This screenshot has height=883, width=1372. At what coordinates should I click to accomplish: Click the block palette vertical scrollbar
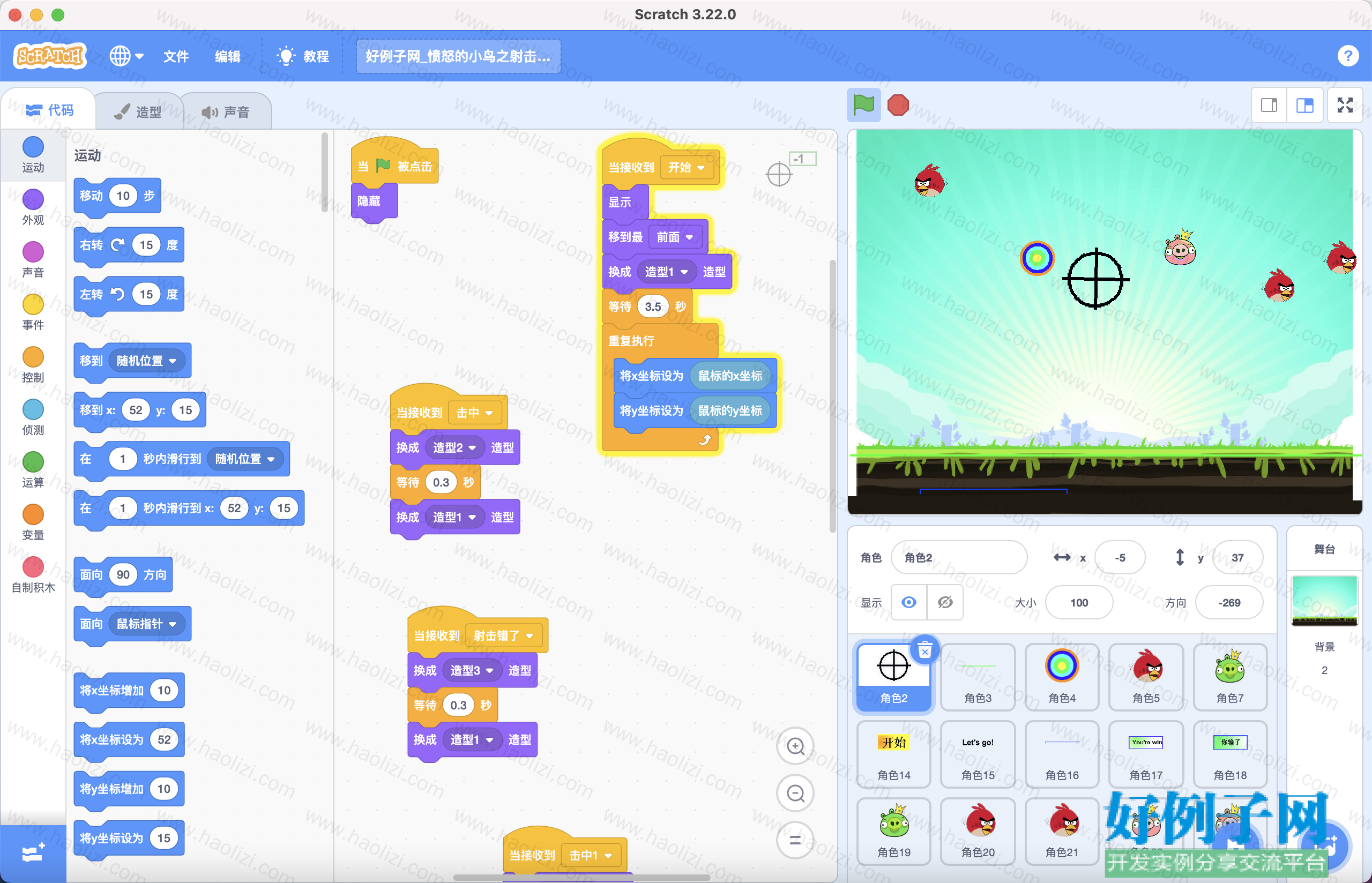[x=324, y=172]
